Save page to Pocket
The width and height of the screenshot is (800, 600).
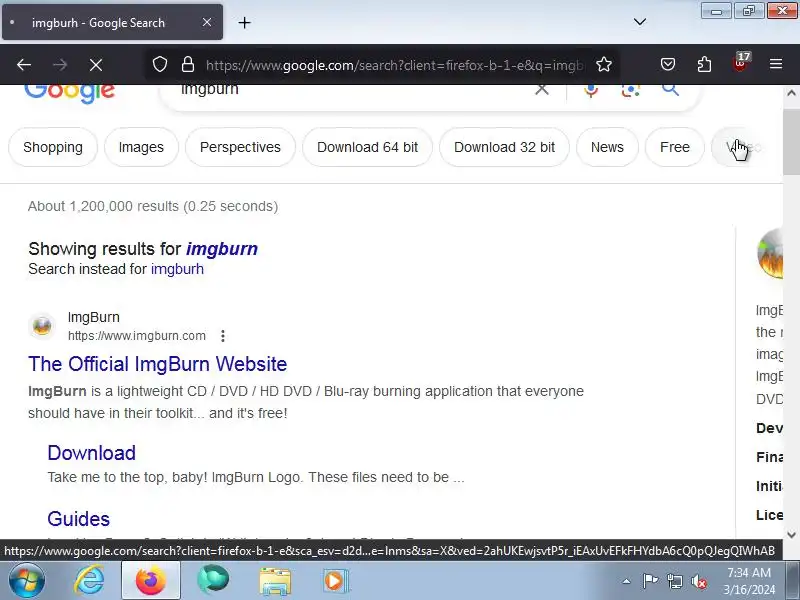pyautogui.click(x=668, y=64)
